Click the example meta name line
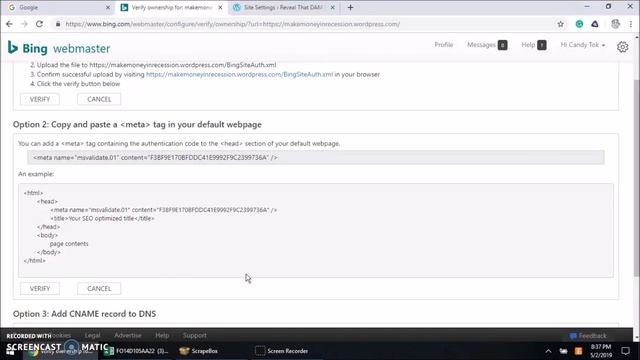This screenshot has height=360, width=640. point(164,210)
